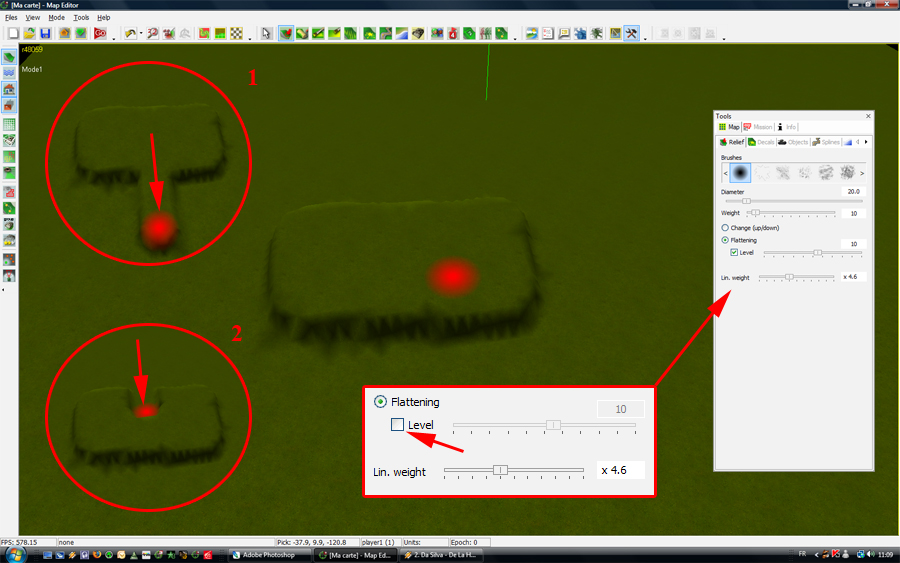Select the last scattered brush thumbnail
900x563 pixels.
coord(847,173)
